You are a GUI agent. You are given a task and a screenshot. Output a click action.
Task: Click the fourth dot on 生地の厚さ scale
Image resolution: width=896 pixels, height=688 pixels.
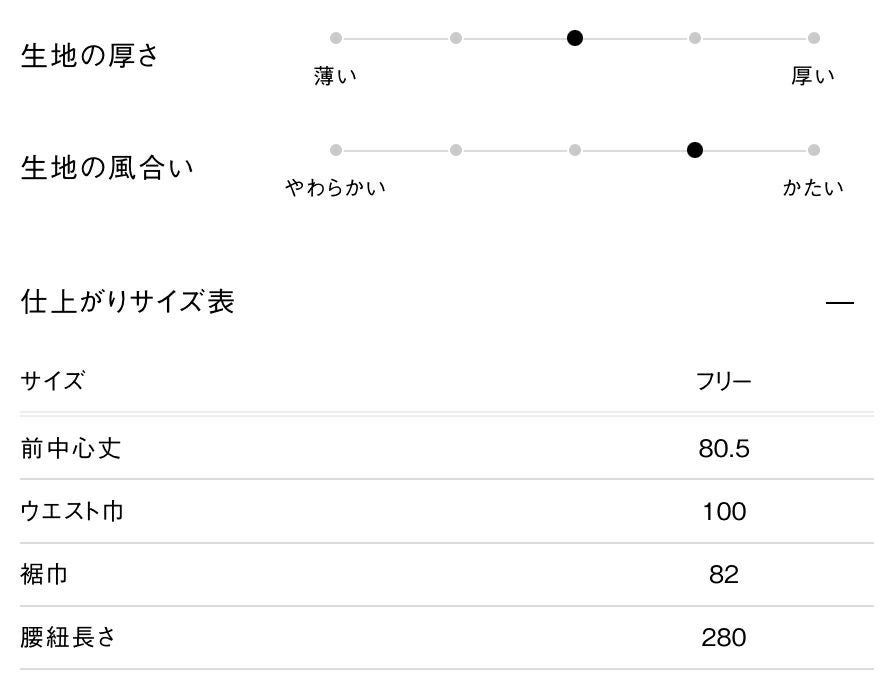[x=695, y=38]
